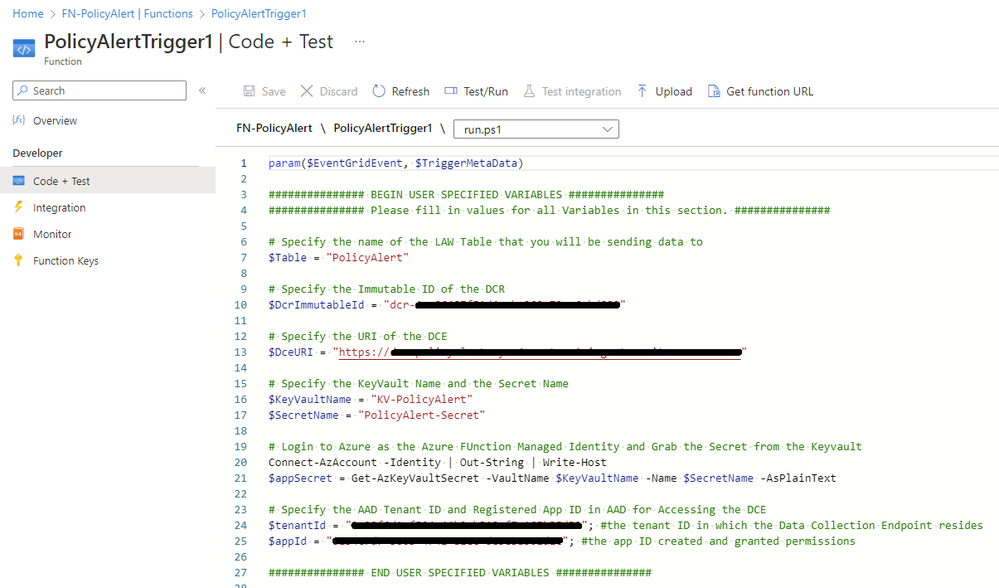Click the $SecretName code line
999x588 pixels.
pos(377,415)
